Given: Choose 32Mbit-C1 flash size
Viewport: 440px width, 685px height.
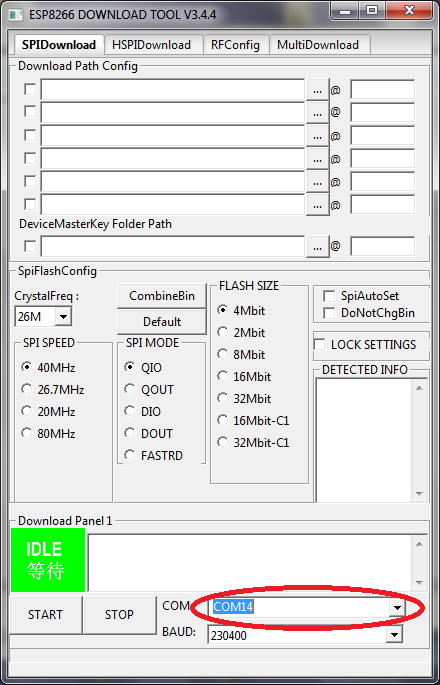Looking at the screenshot, I should (223, 443).
